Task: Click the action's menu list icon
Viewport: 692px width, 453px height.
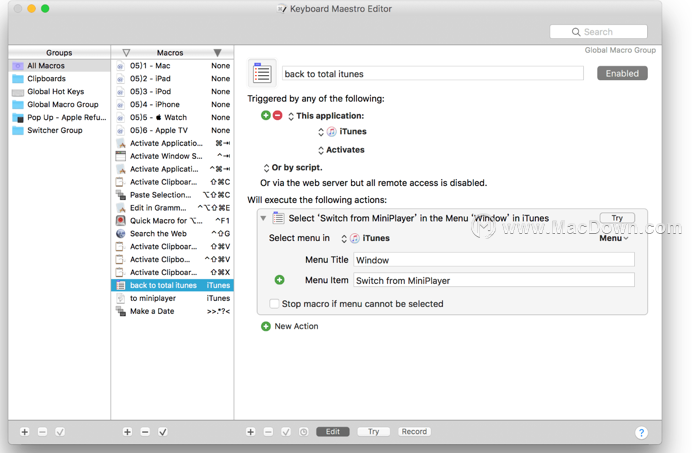Action: (278, 218)
